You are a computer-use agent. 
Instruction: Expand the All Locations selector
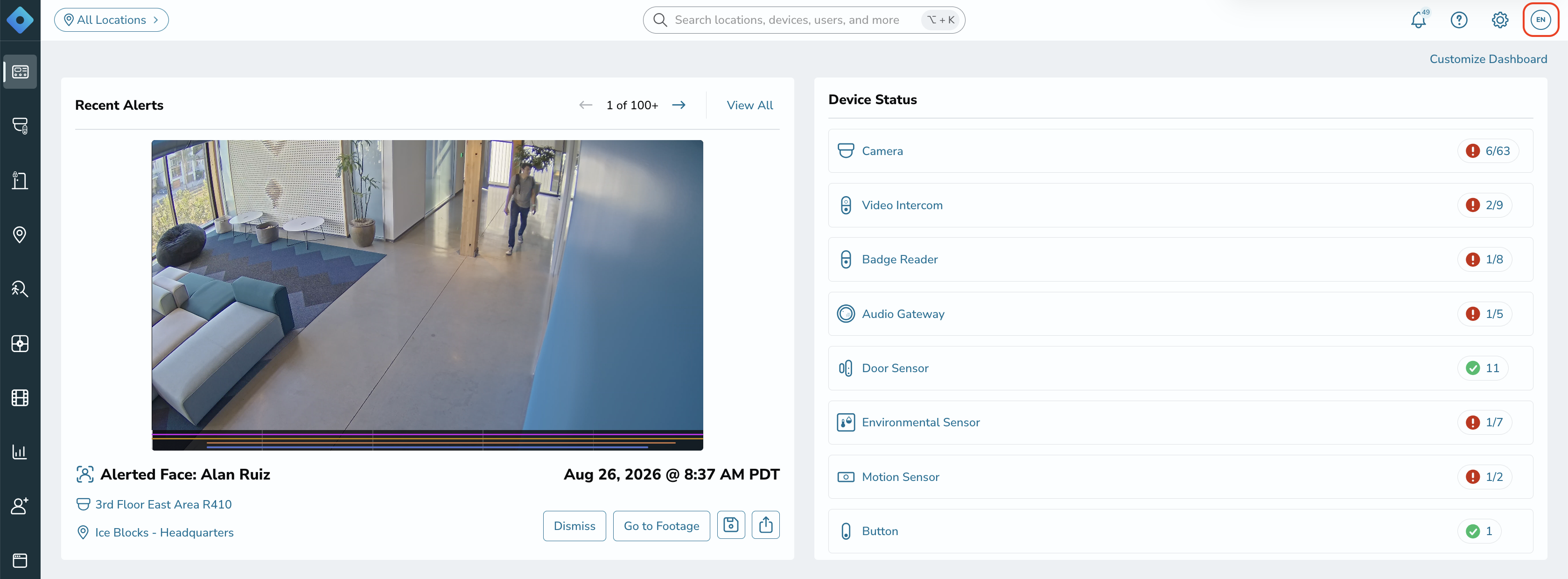click(x=112, y=20)
